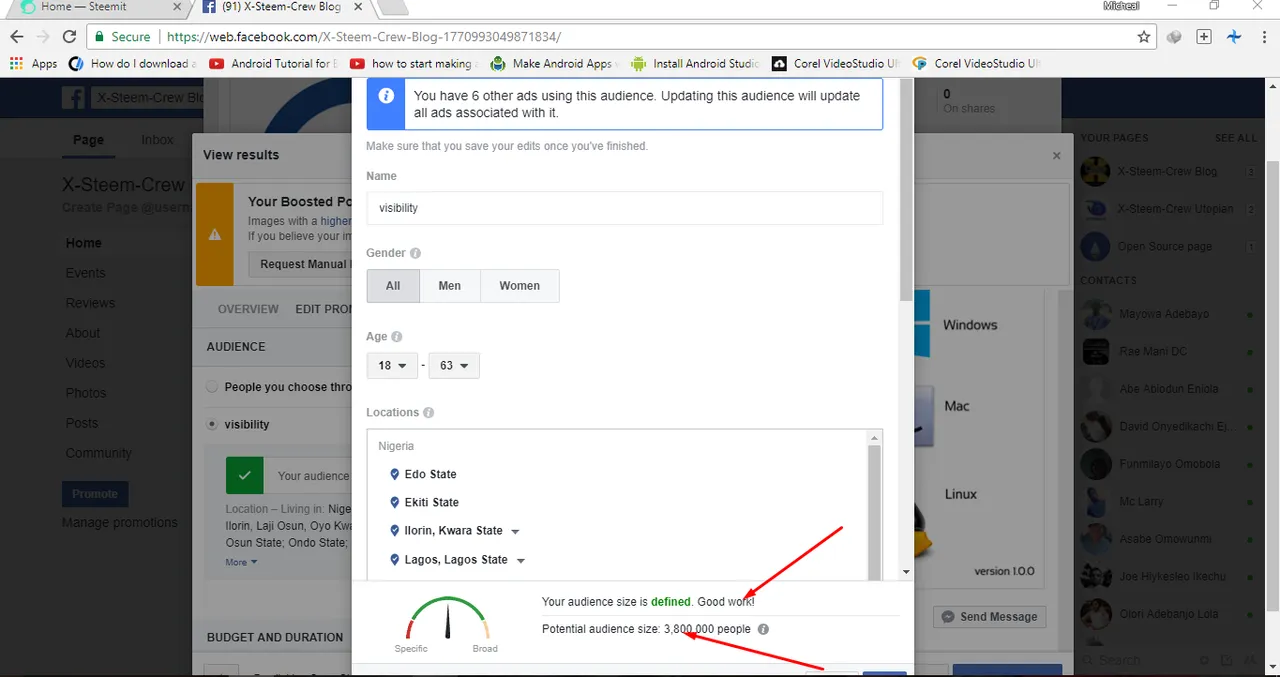Open Community in page sidebar
This screenshot has width=1280, height=677.
[x=98, y=453]
